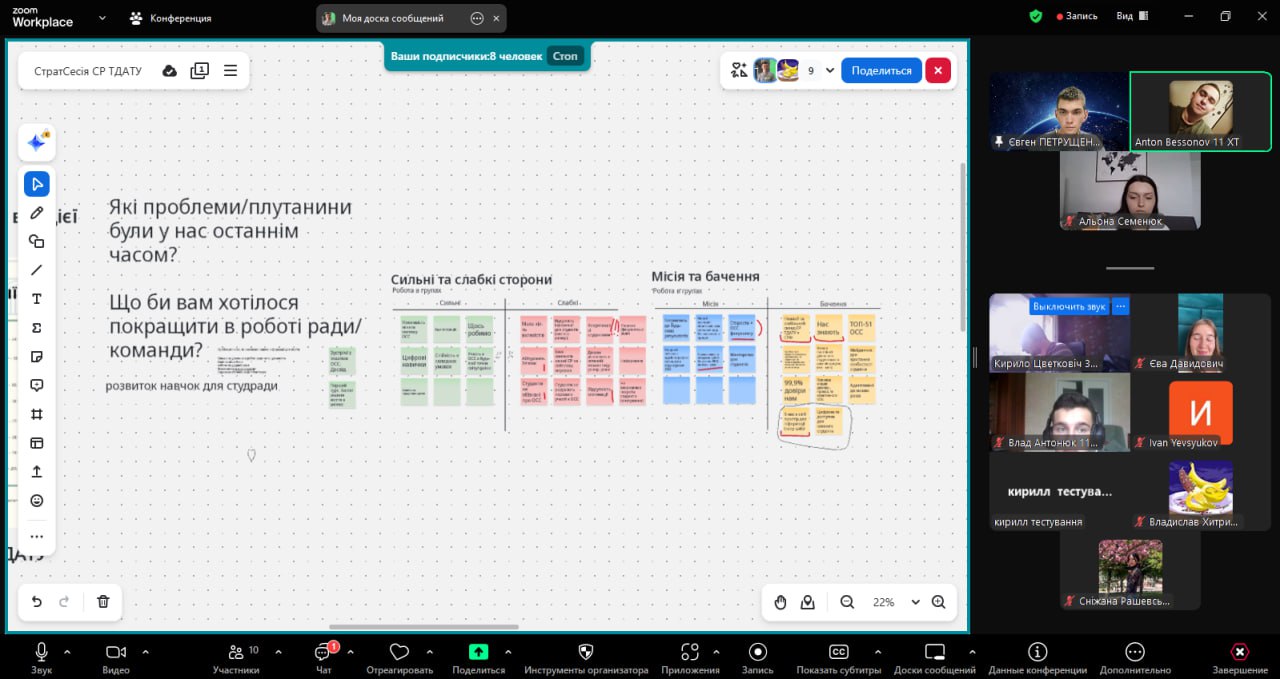Screen dimensions: 1280x679
Task: Select the Line tool
Action: point(37,270)
